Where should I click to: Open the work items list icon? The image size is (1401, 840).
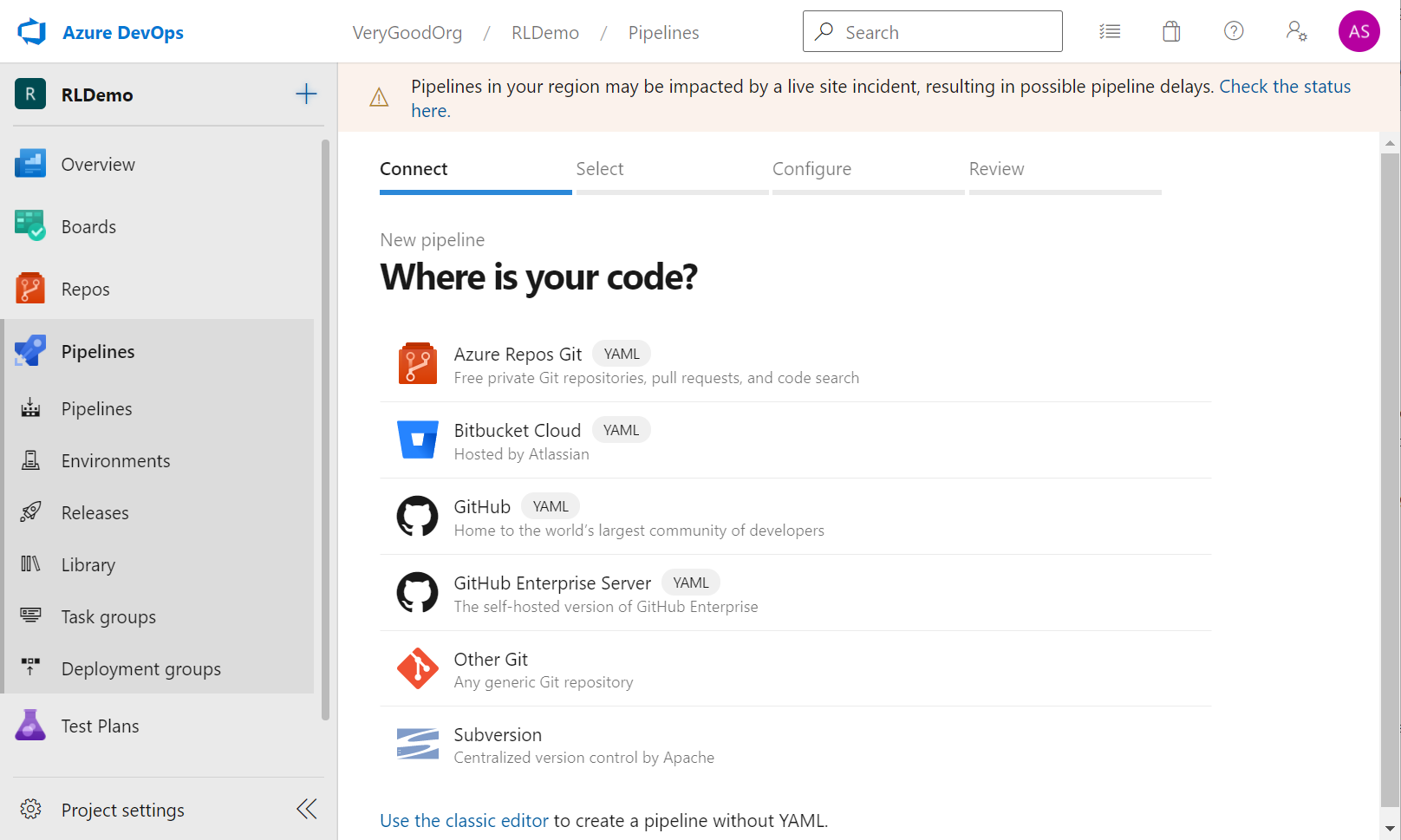[x=1110, y=32]
